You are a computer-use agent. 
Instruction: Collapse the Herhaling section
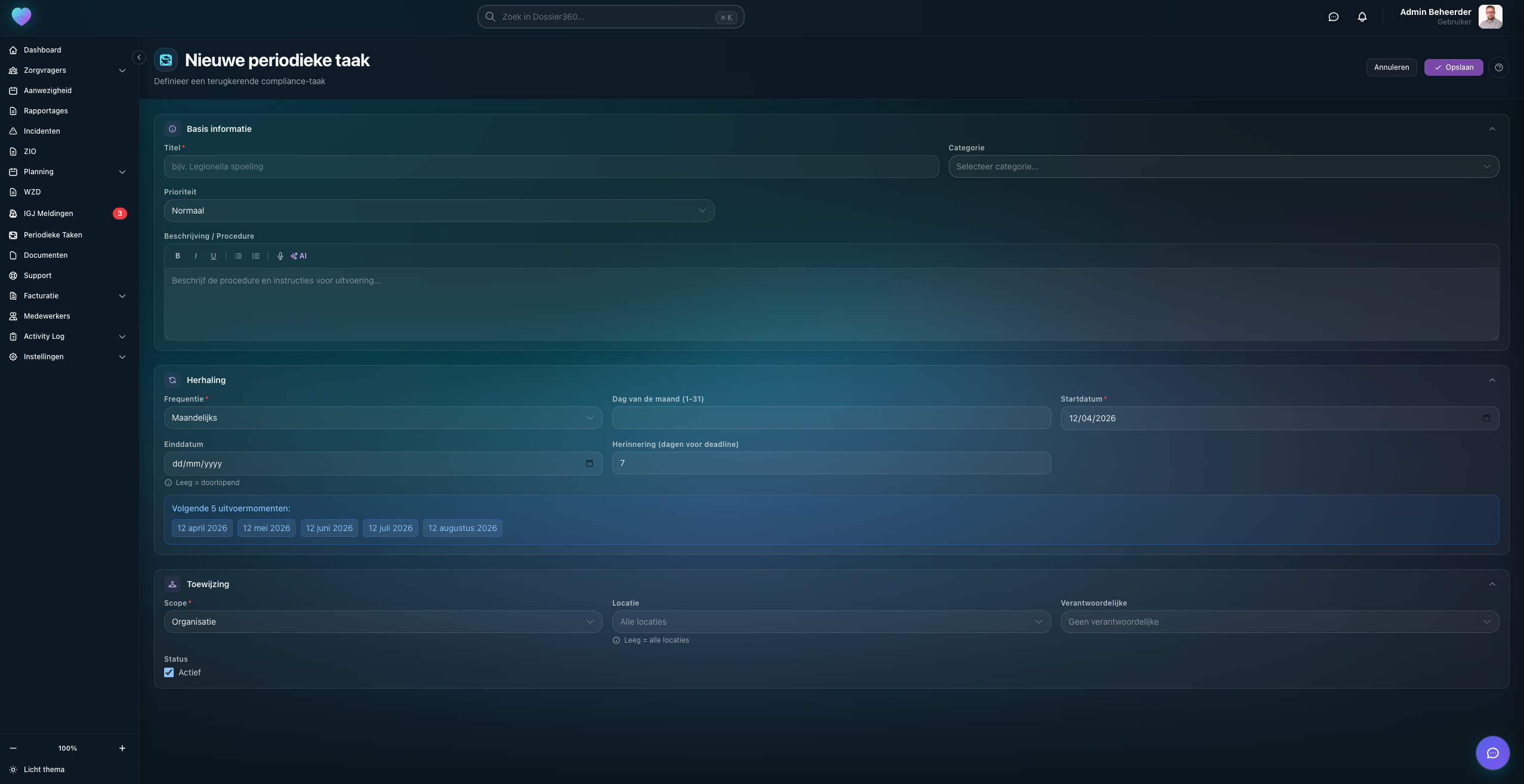[x=1492, y=380]
